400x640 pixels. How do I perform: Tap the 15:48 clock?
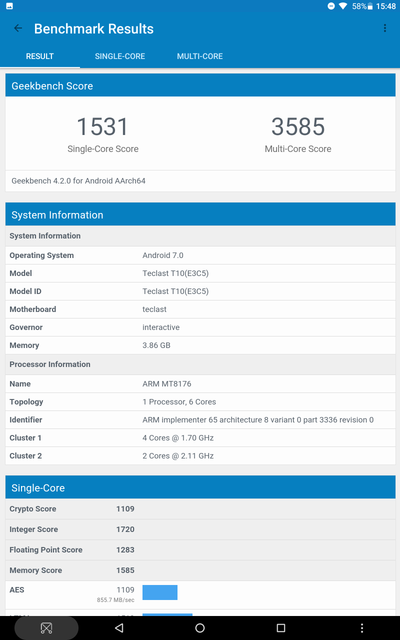click(386, 6)
